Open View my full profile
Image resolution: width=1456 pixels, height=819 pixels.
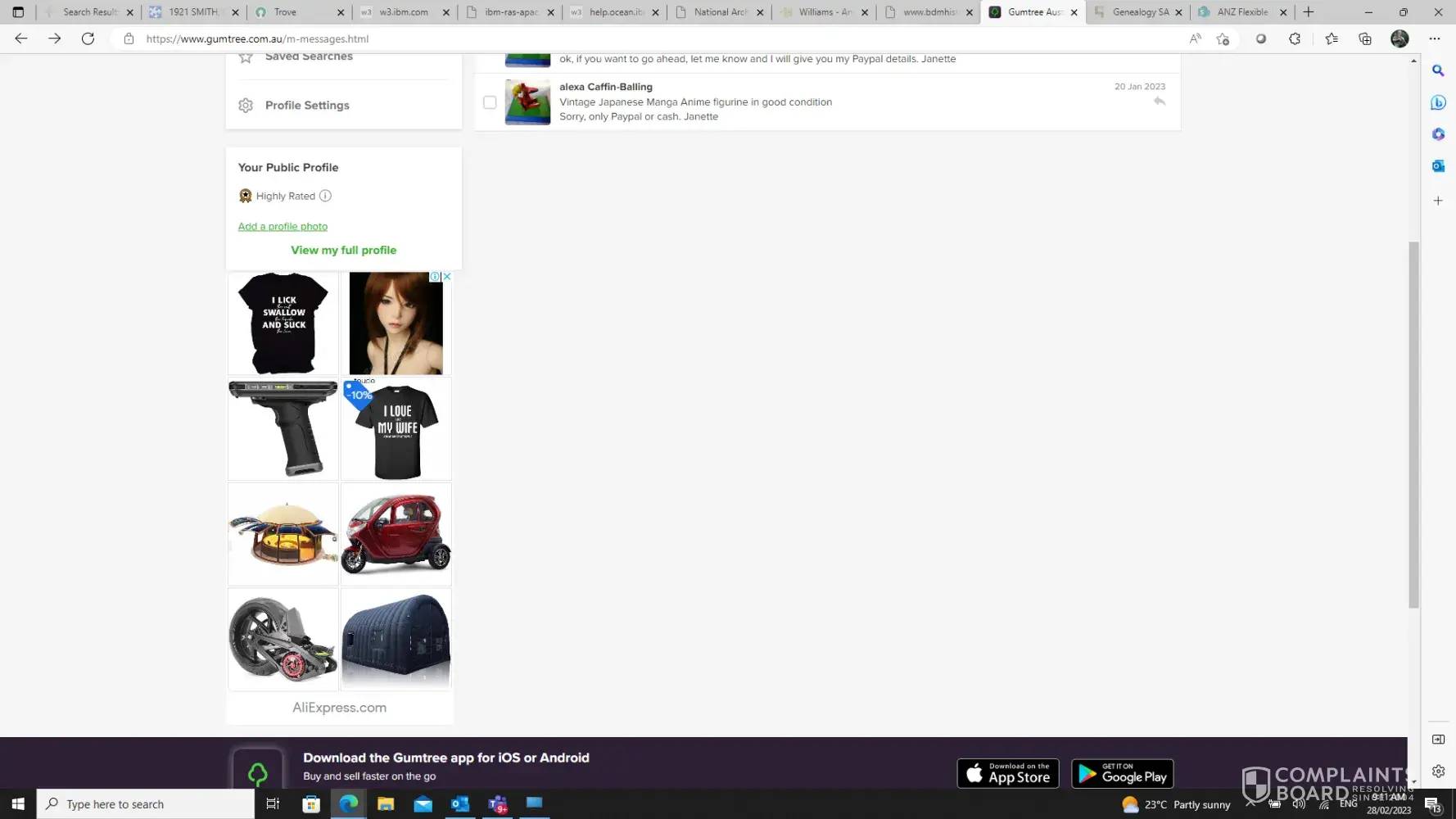click(x=344, y=251)
